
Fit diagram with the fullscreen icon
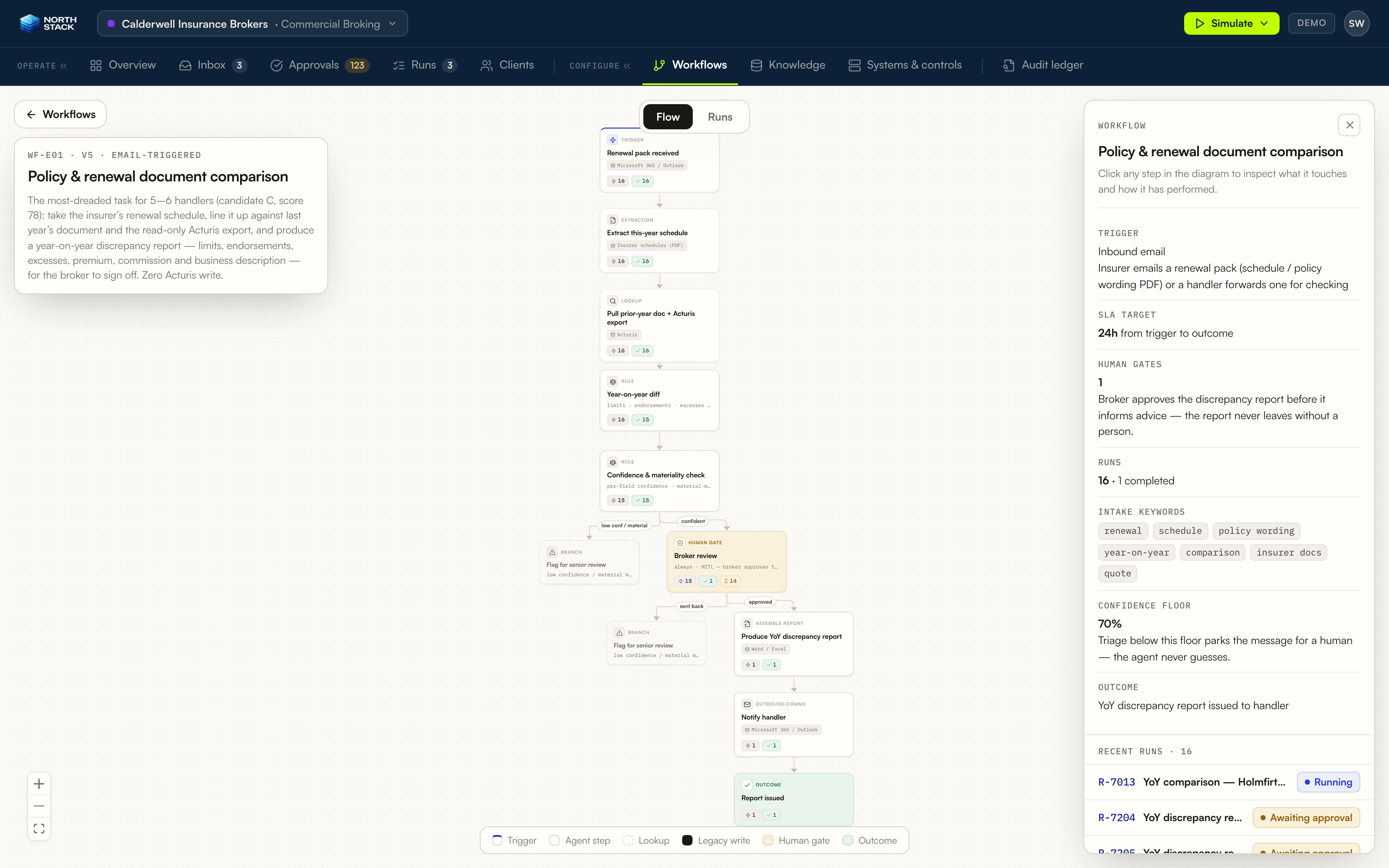click(39, 829)
